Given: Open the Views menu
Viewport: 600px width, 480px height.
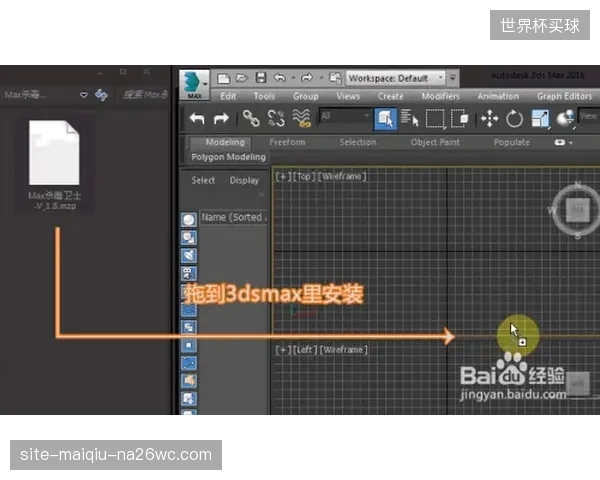Looking at the screenshot, I should (x=348, y=96).
